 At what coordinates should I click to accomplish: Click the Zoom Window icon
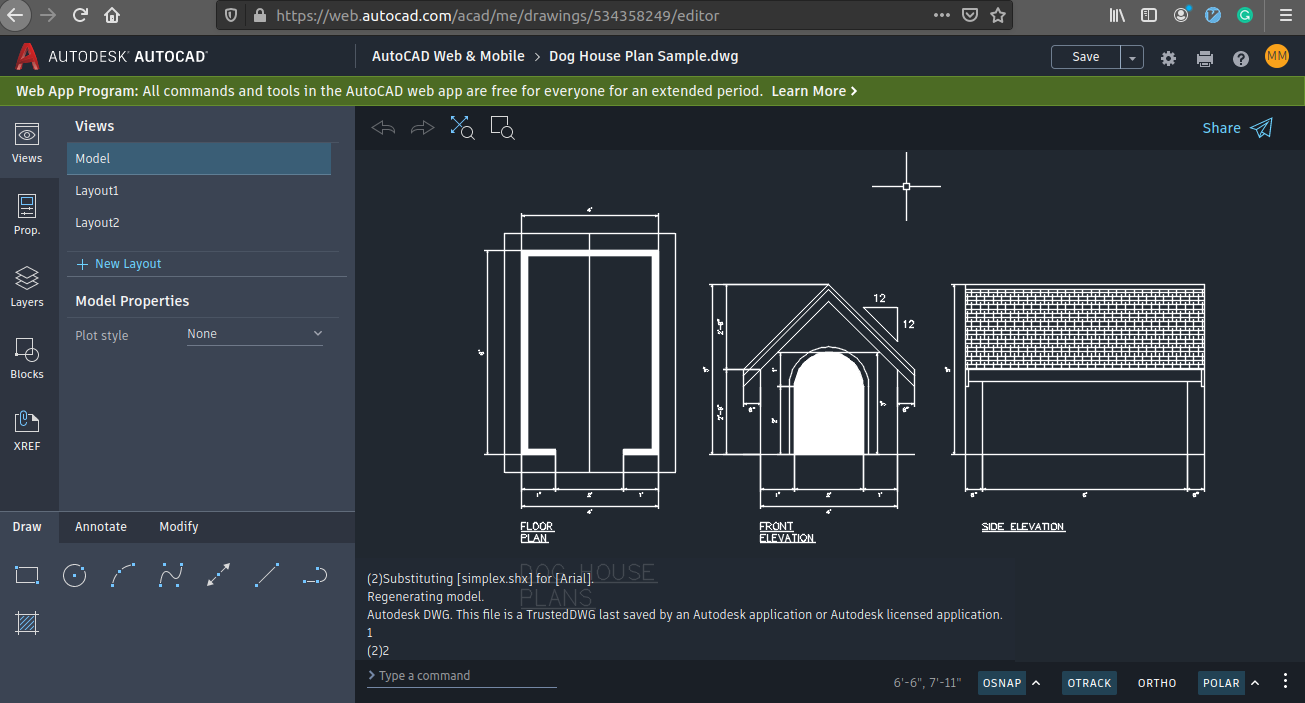coord(501,128)
